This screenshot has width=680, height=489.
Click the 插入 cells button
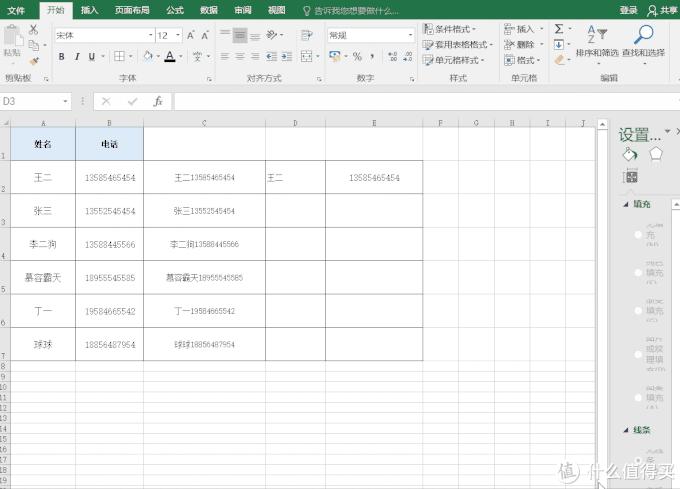(524, 29)
